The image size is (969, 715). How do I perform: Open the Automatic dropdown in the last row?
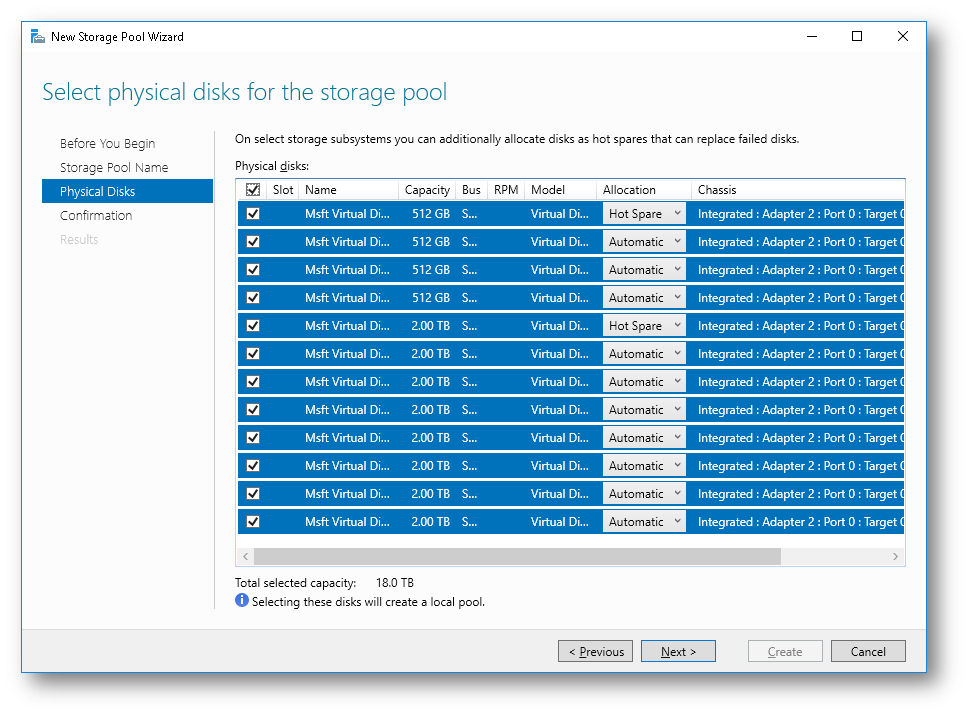[644, 522]
